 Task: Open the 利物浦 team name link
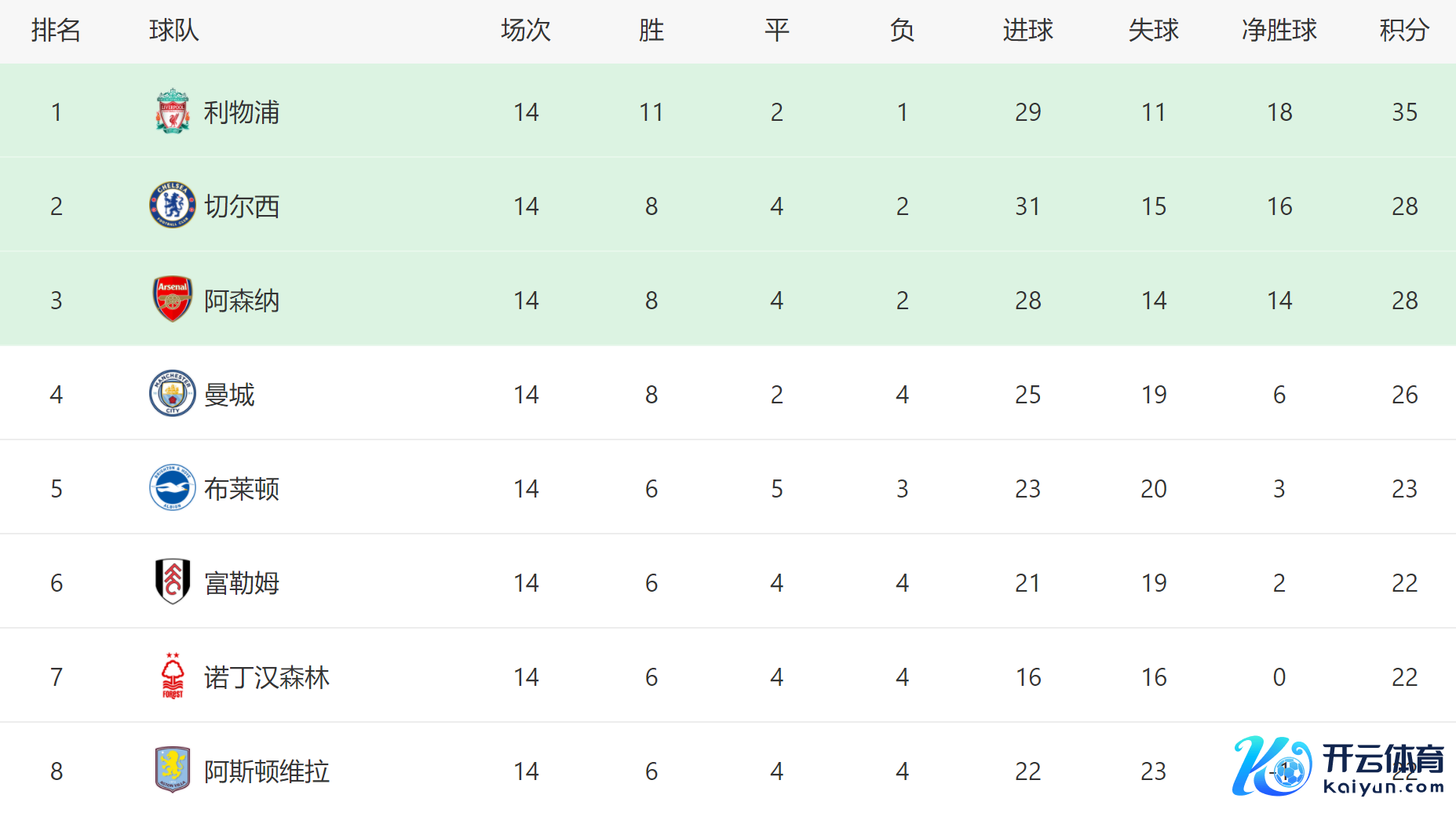click(242, 112)
